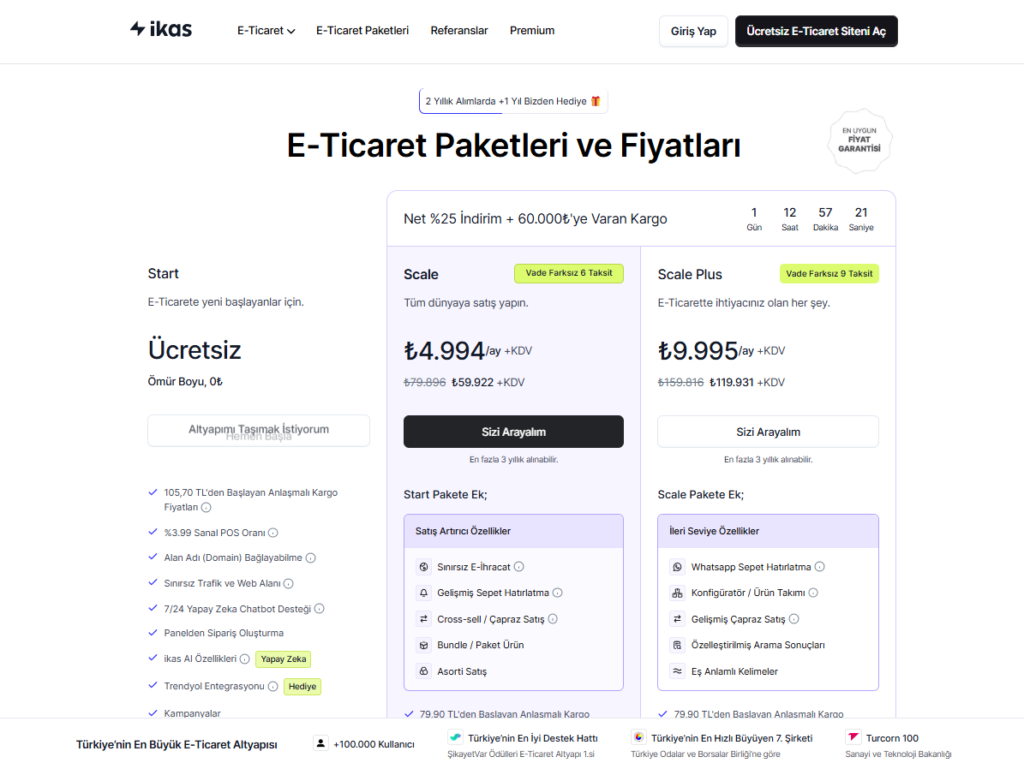The height and width of the screenshot is (769, 1024).
Task: Click Sizi Arayalım under Scale Plus
Action: 768,432
